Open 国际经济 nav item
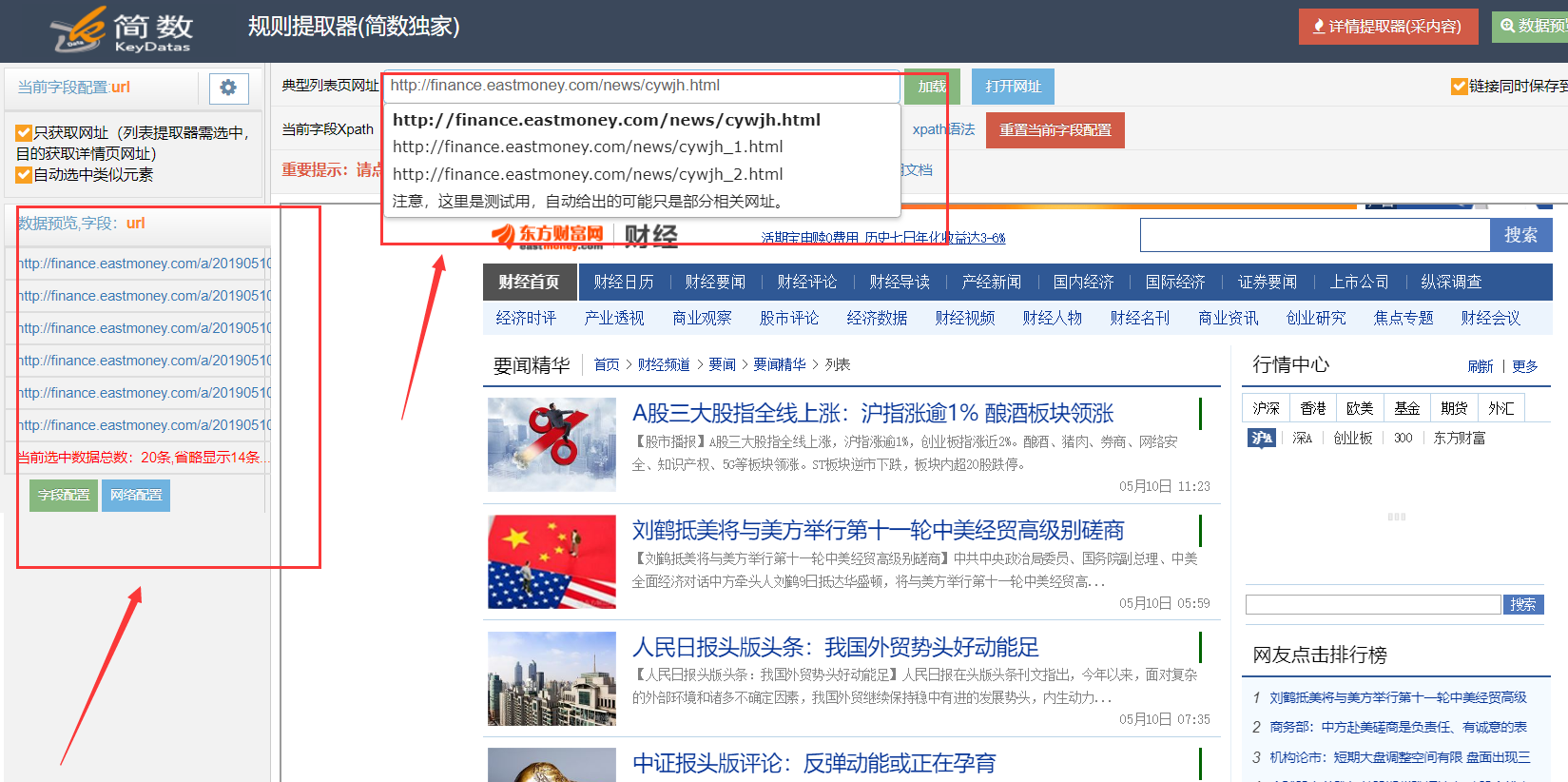 click(1175, 283)
